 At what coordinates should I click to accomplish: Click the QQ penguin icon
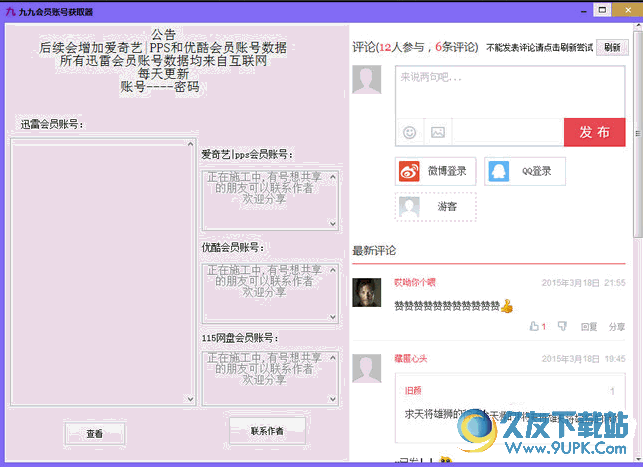coord(498,171)
